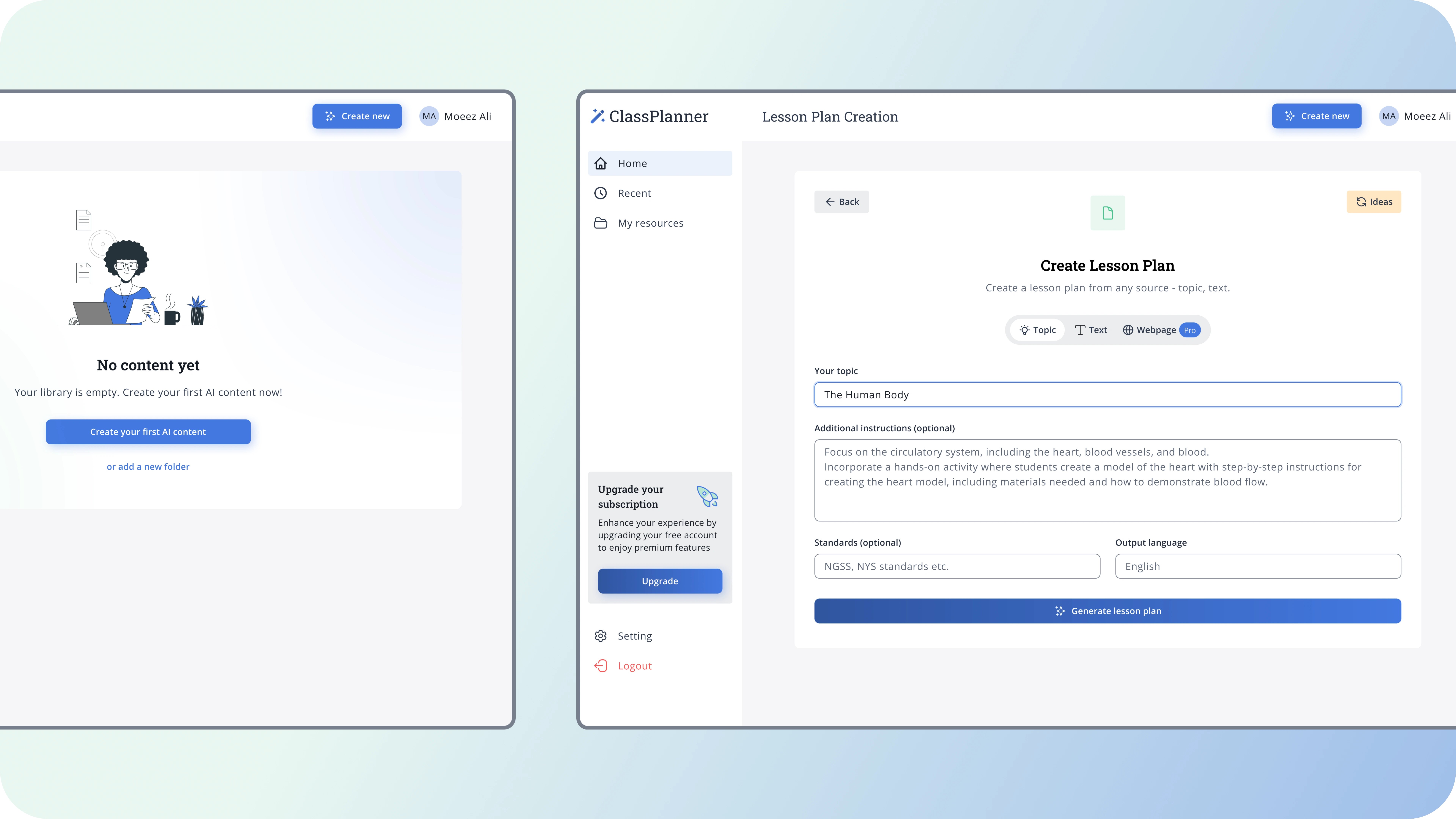Click the blue Pro badge
Viewport: 1456px width, 819px height.
click(x=1190, y=330)
